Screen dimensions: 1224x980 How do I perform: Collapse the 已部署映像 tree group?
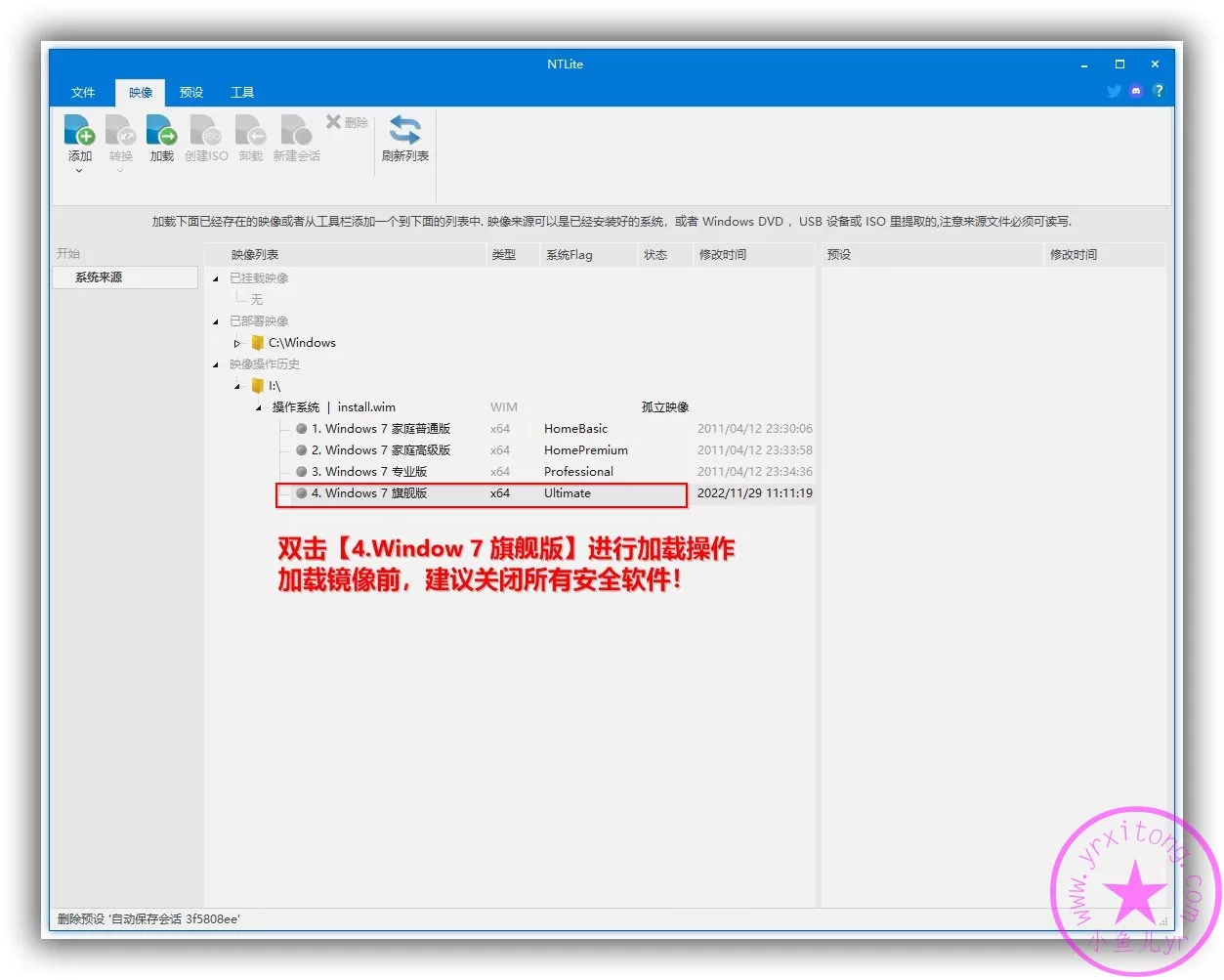pos(216,321)
